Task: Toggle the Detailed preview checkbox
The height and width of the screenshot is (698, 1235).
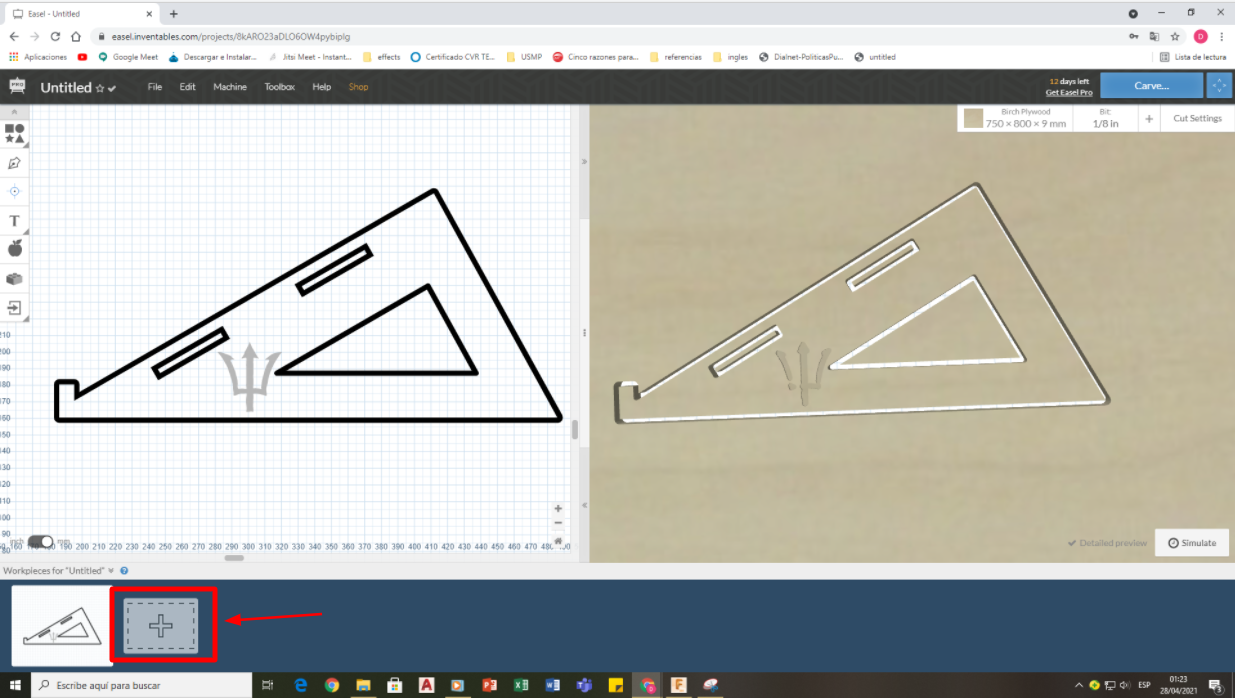Action: [x=1107, y=543]
